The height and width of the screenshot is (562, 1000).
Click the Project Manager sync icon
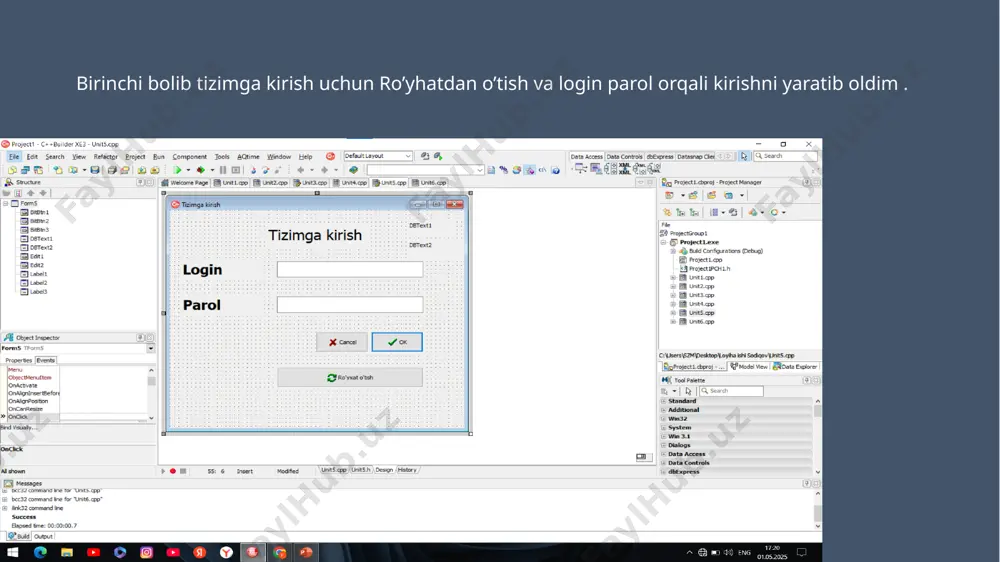[732, 212]
